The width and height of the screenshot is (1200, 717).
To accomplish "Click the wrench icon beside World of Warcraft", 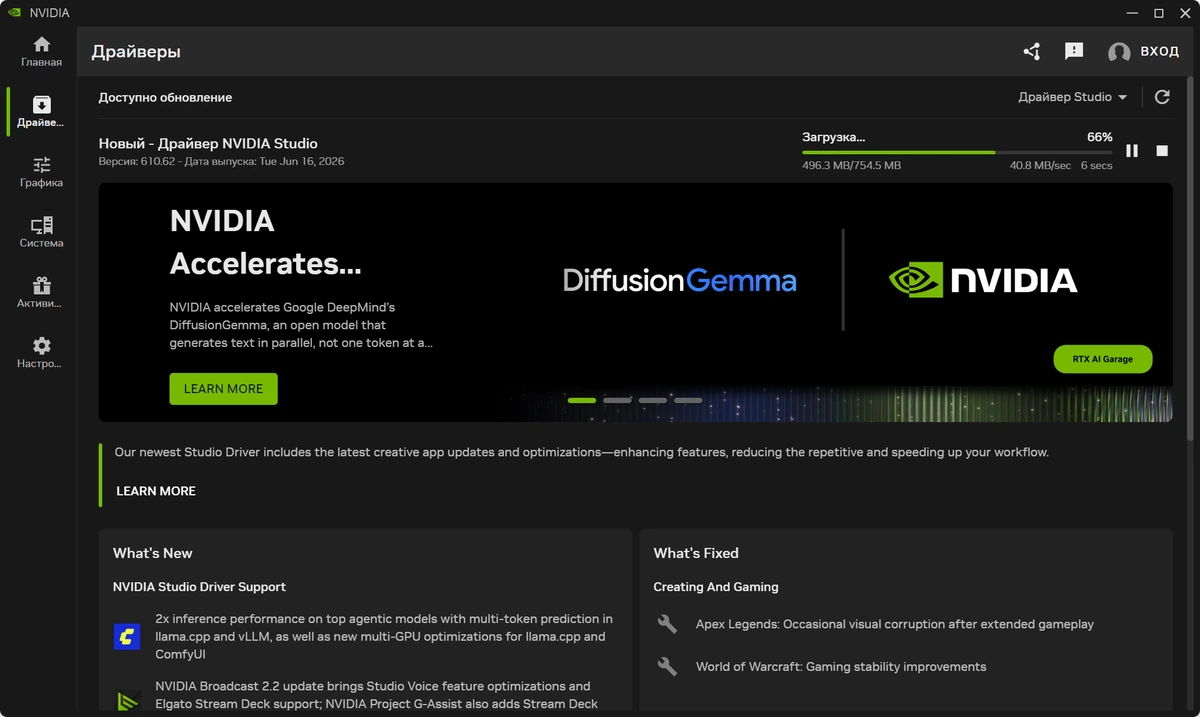I will (x=667, y=666).
